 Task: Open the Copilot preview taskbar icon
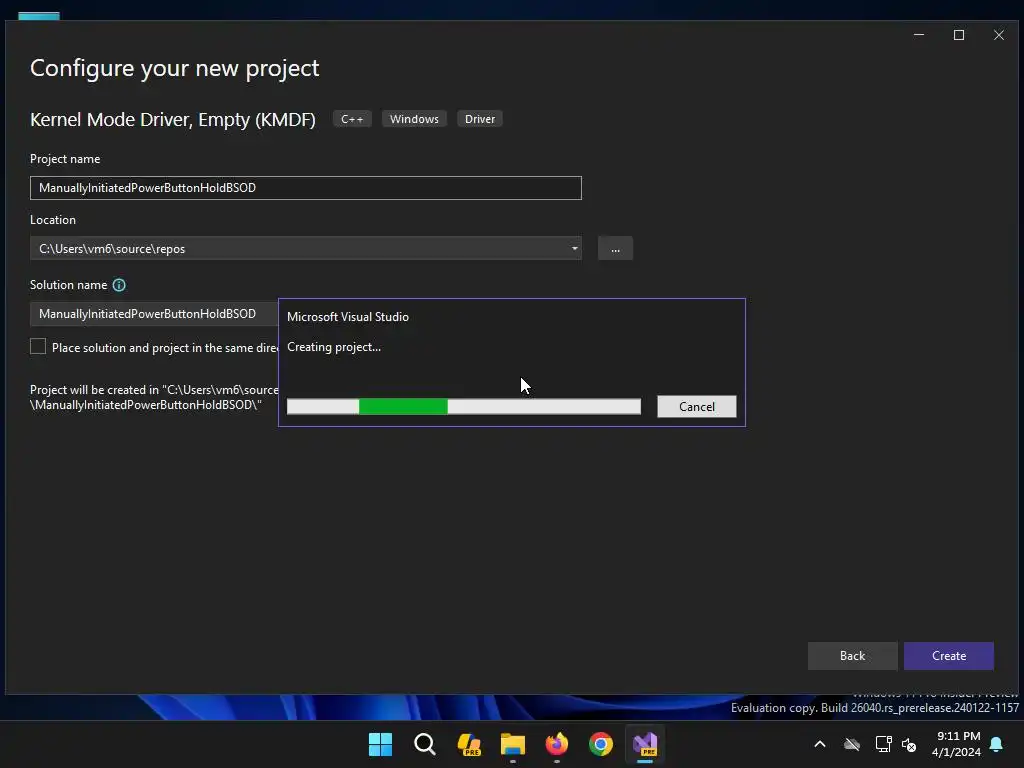coord(469,744)
